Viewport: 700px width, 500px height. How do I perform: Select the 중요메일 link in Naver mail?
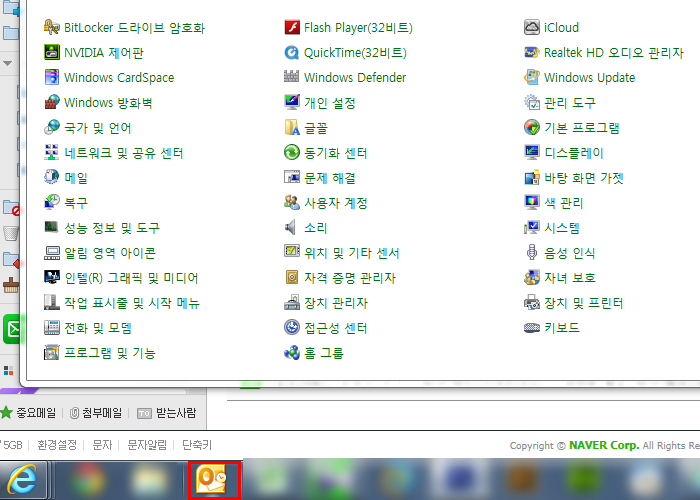point(36,412)
